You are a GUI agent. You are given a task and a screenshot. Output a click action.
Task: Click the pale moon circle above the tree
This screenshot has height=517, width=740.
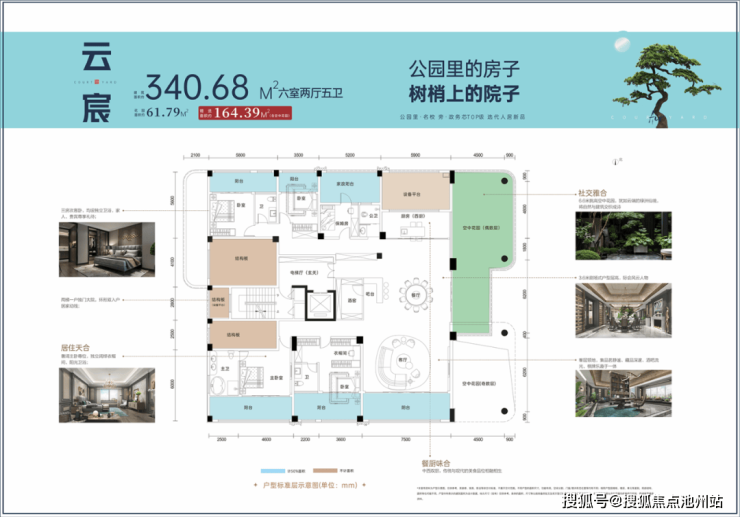[622, 44]
